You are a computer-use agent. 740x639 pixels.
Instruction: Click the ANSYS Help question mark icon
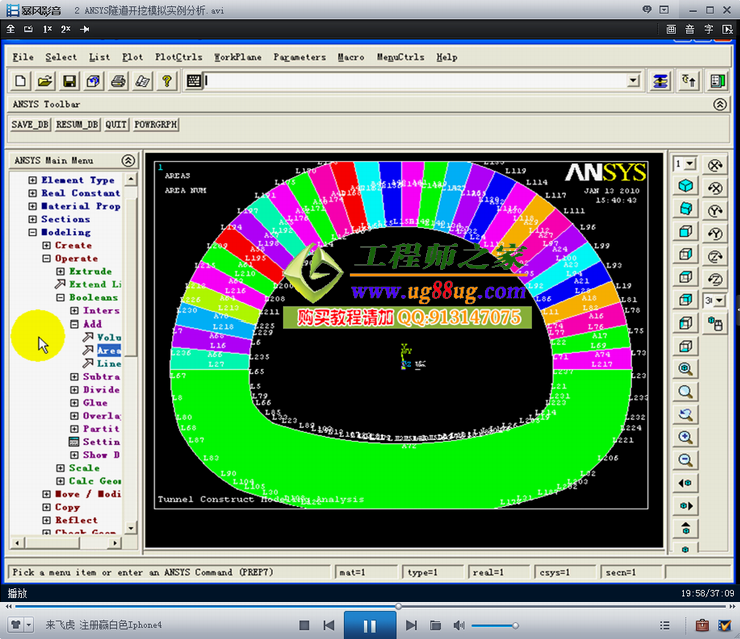click(x=167, y=81)
